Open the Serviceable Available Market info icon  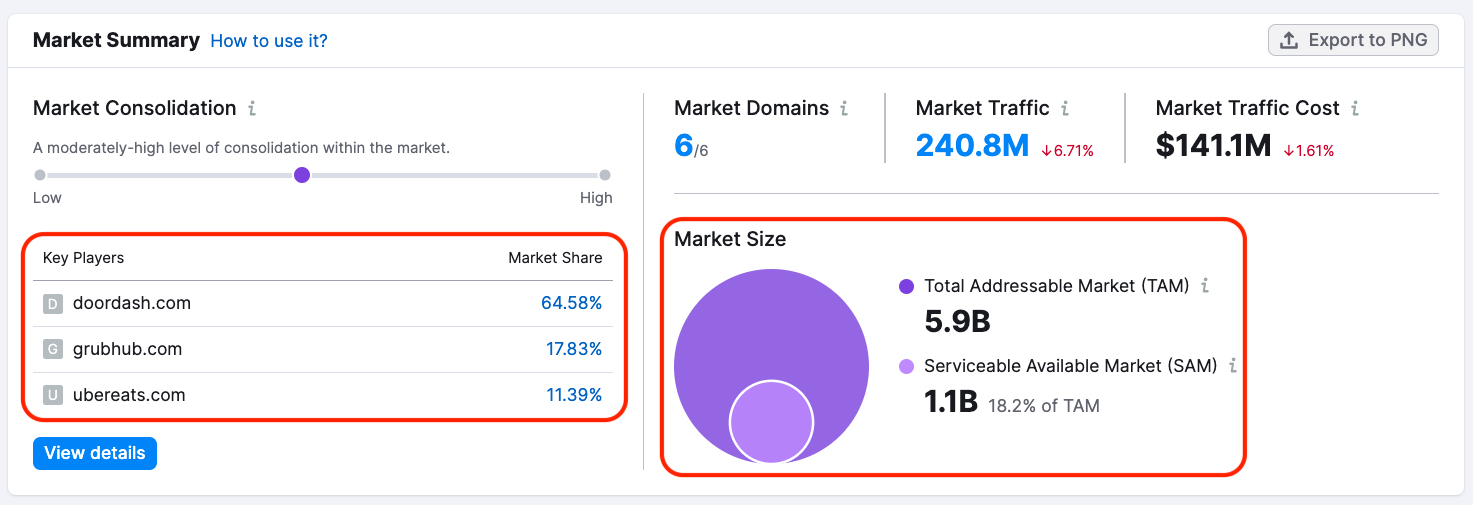pos(1233,366)
